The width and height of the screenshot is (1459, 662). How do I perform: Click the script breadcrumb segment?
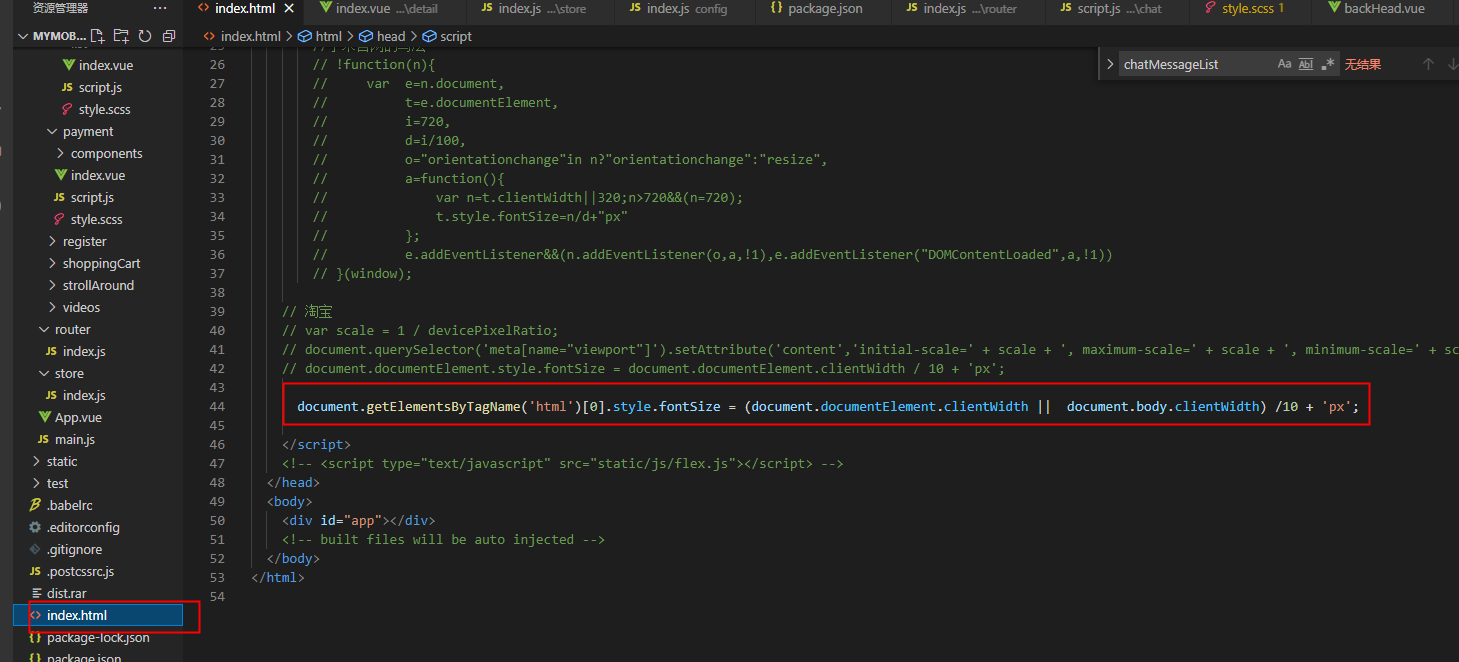pyautogui.click(x=447, y=36)
